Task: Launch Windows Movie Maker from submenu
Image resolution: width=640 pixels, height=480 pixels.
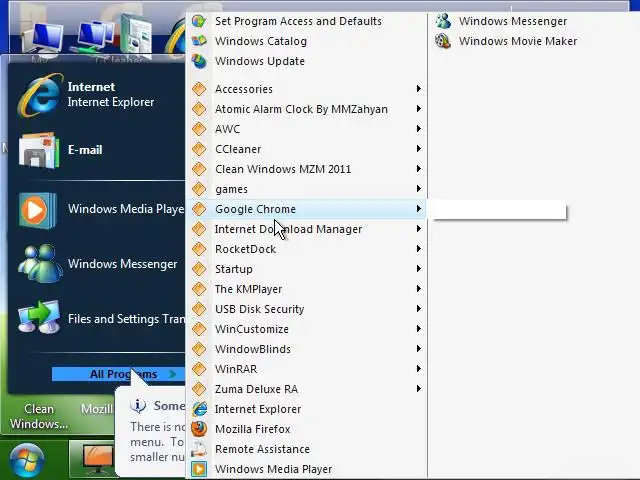Action: pyautogui.click(x=518, y=41)
